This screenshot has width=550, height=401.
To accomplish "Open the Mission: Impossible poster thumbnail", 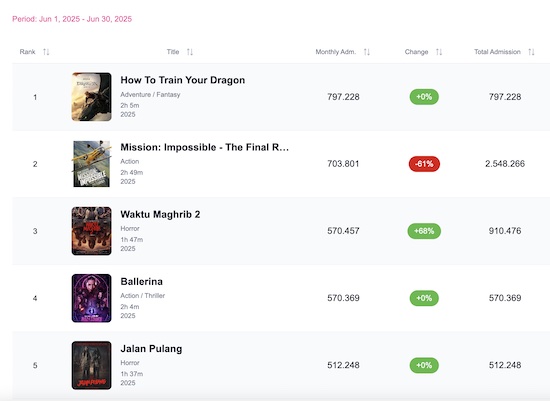I will point(92,164).
